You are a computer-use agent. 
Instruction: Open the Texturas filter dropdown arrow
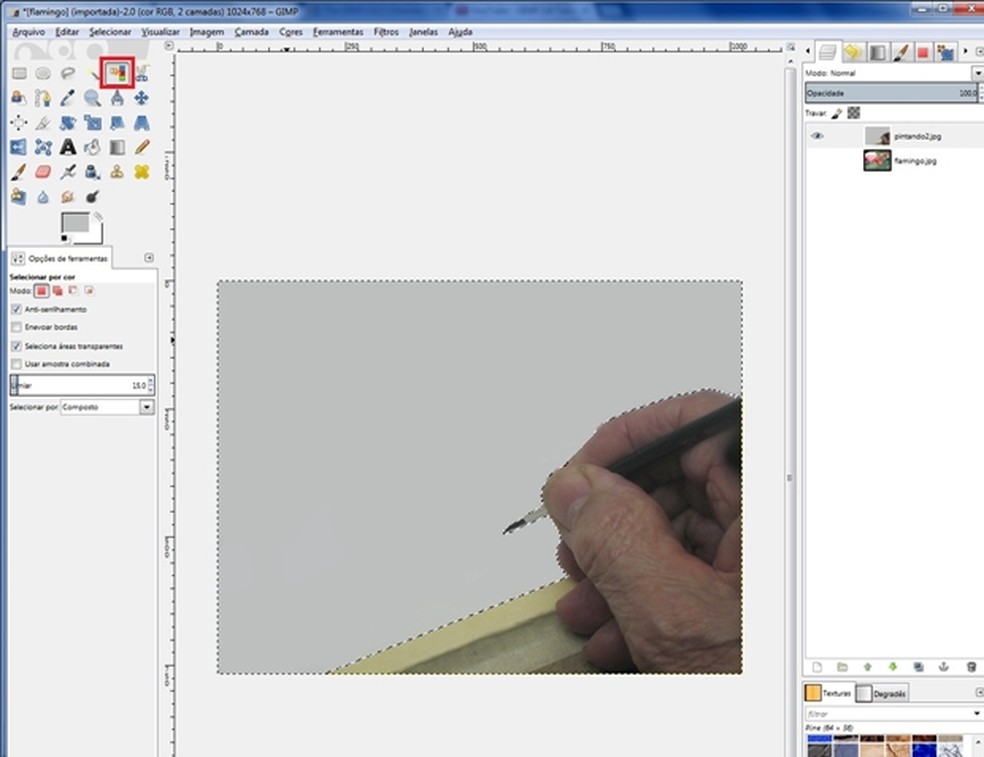(x=976, y=714)
